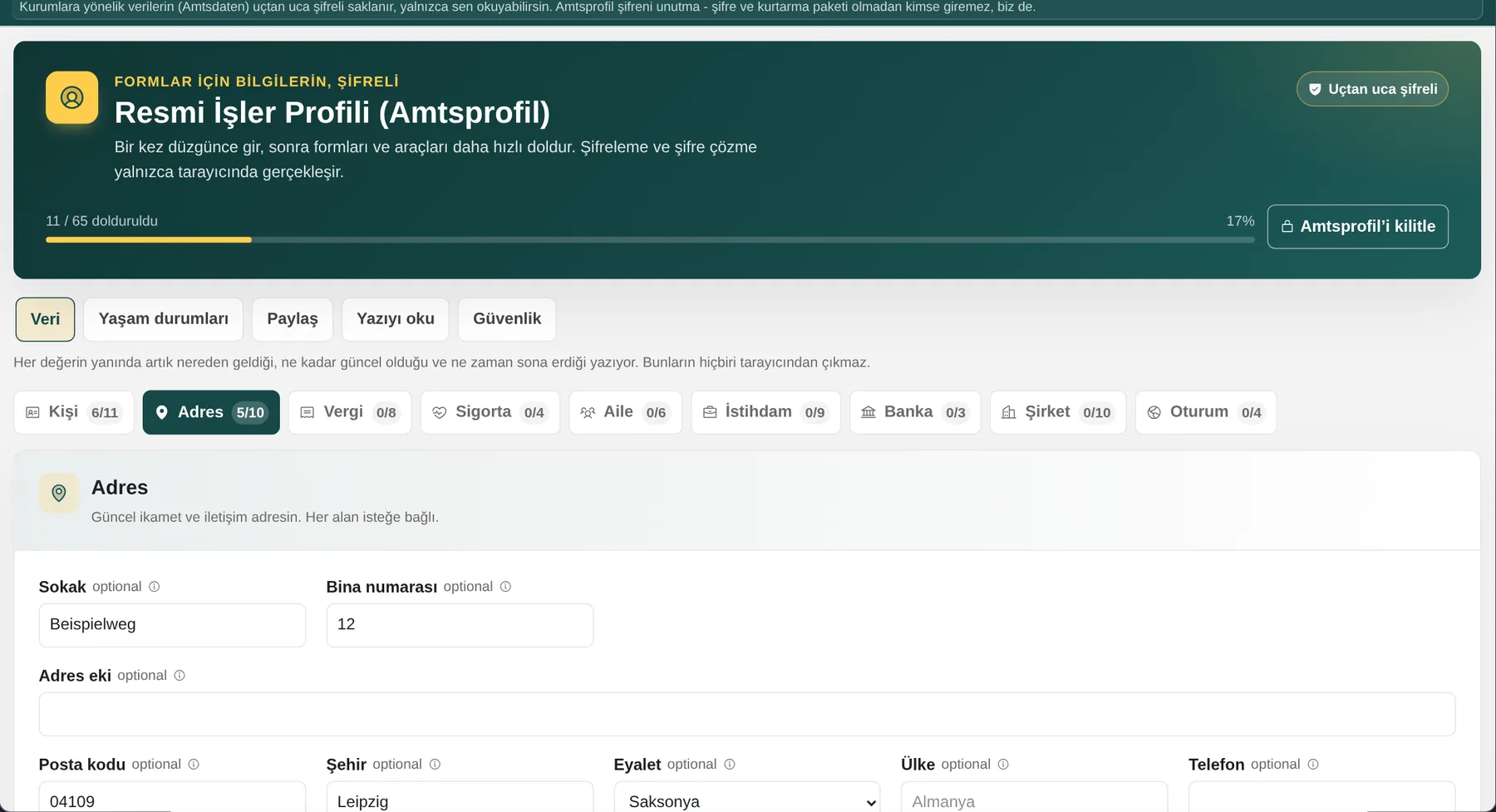Click the 17% progress label
Viewport: 1496px width, 812px height.
(1240, 221)
